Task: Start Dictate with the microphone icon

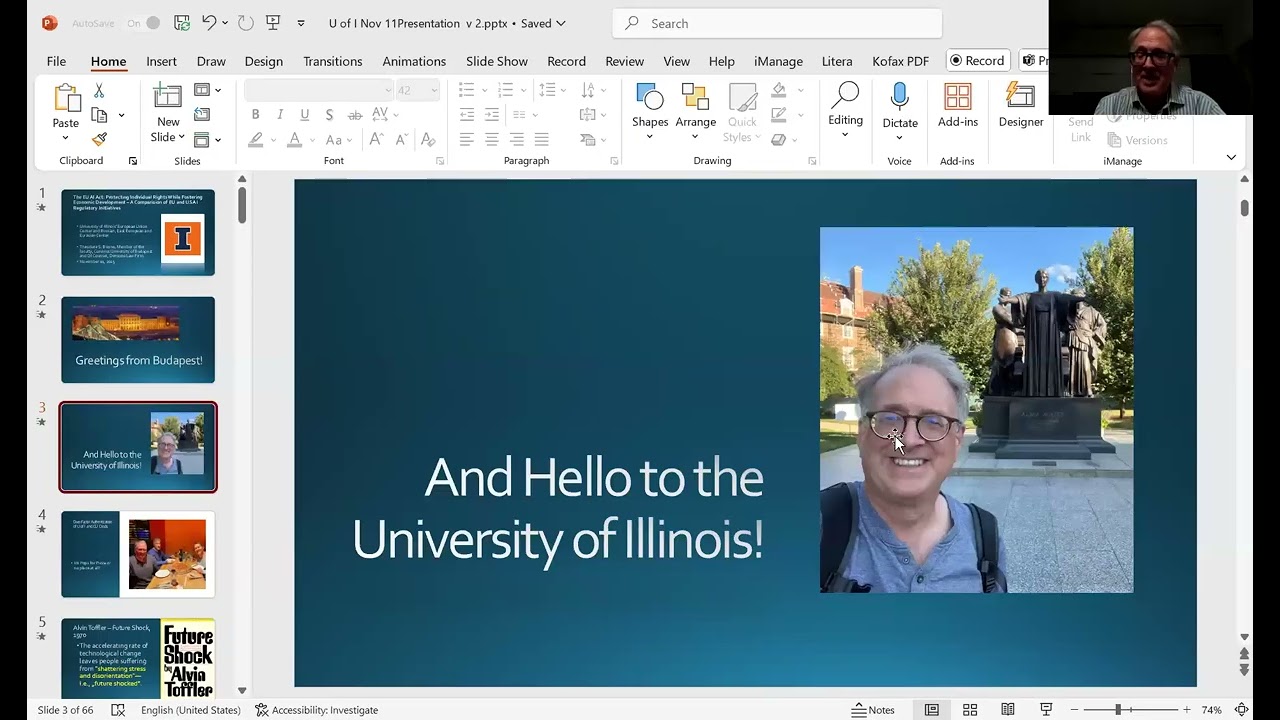Action: point(899,97)
